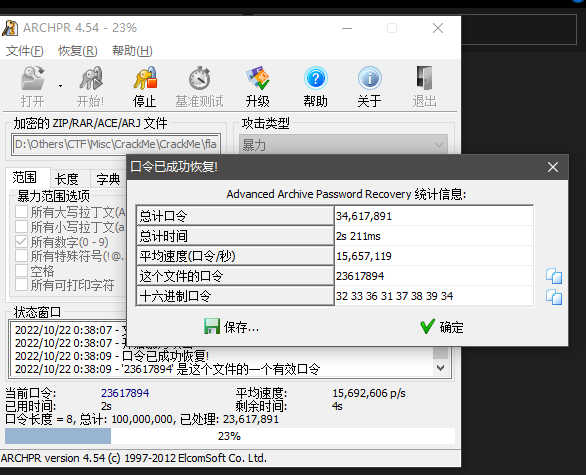
Task: Toggle 所有可打印字符 checkbox
Action: [x=21, y=285]
